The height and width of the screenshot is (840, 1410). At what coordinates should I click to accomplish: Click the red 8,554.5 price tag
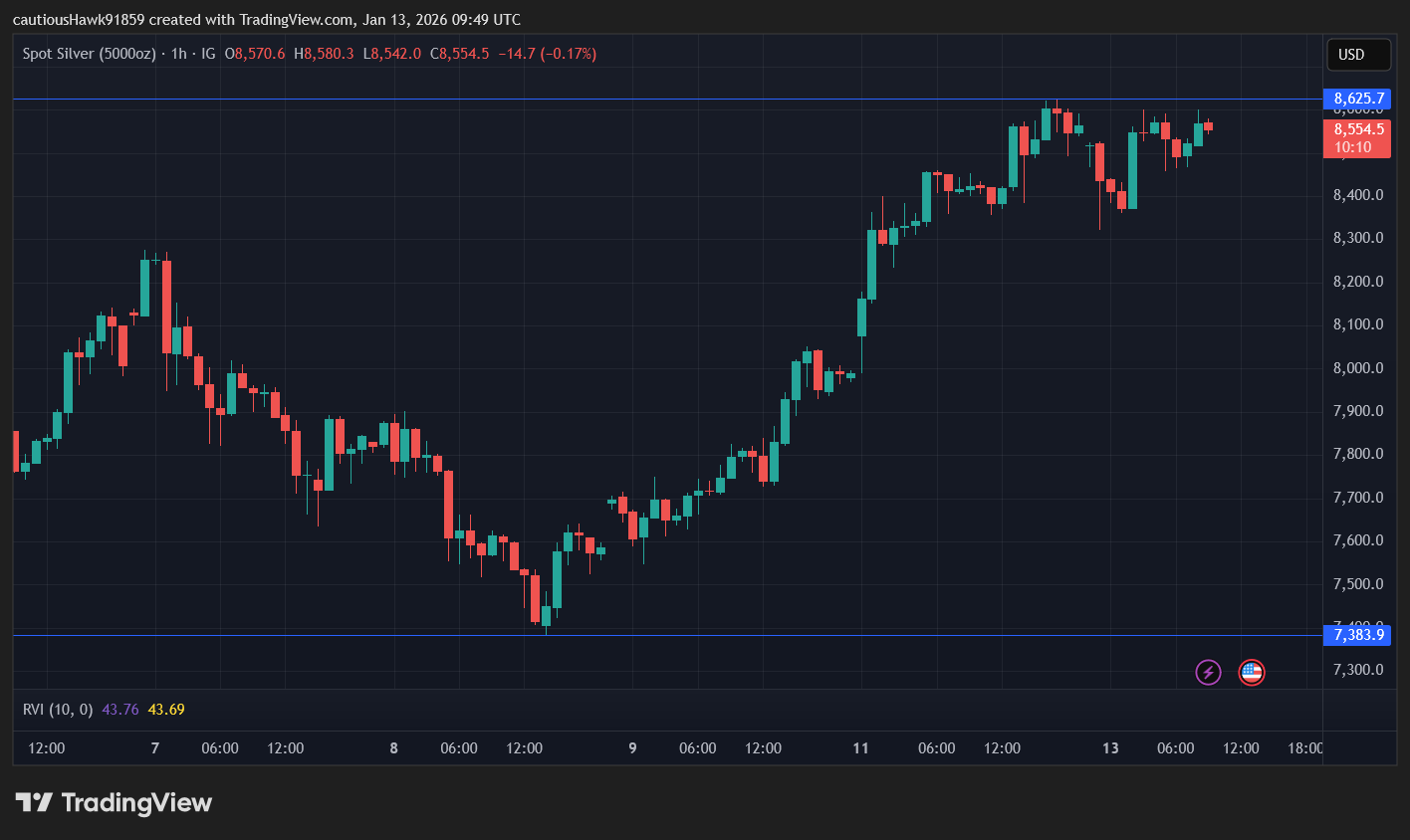1357,129
